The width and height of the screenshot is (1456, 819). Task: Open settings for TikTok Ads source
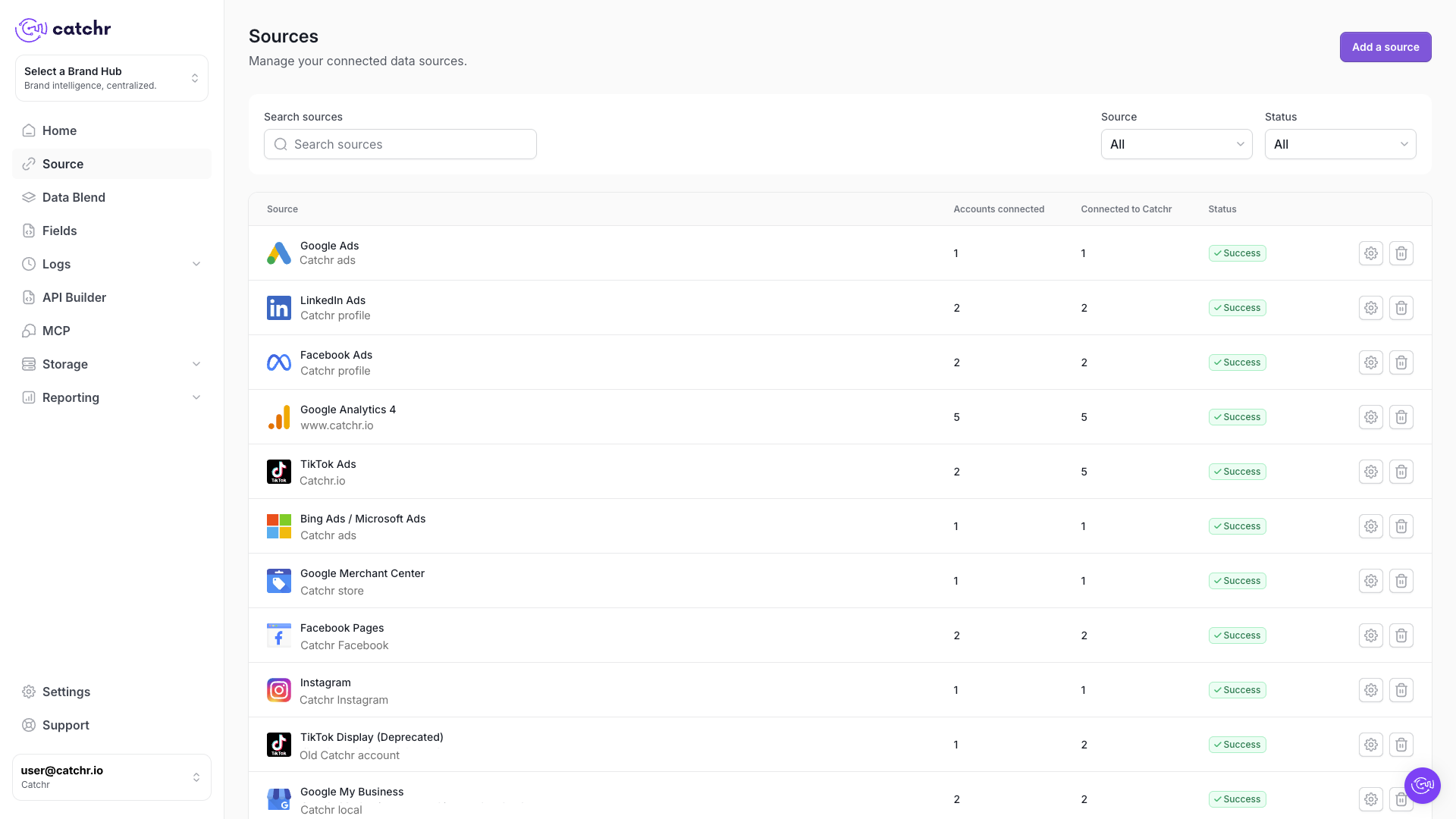[x=1371, y=472]
